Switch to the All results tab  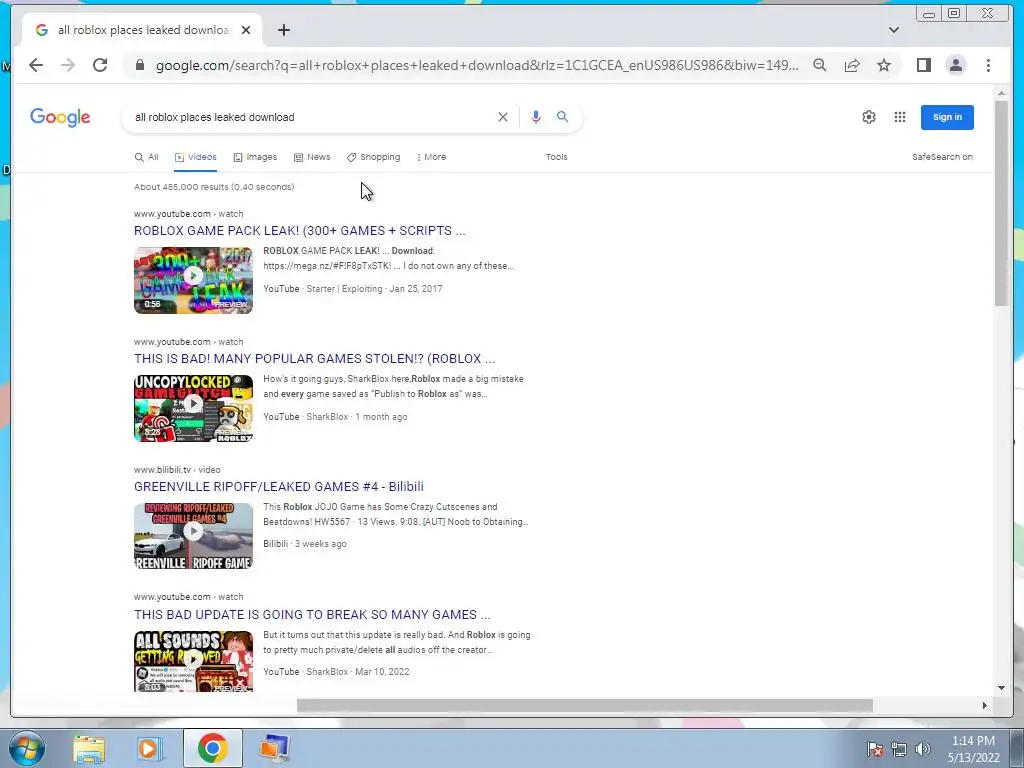click(x=147, y=157)
